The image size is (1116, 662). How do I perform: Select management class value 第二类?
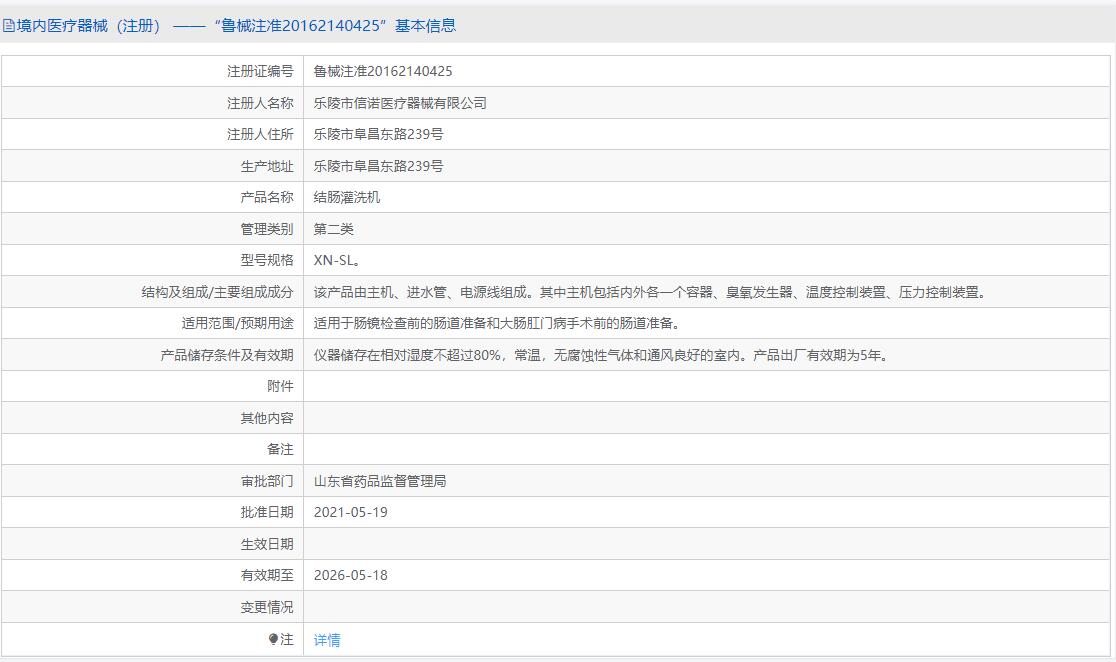(334, 229)
